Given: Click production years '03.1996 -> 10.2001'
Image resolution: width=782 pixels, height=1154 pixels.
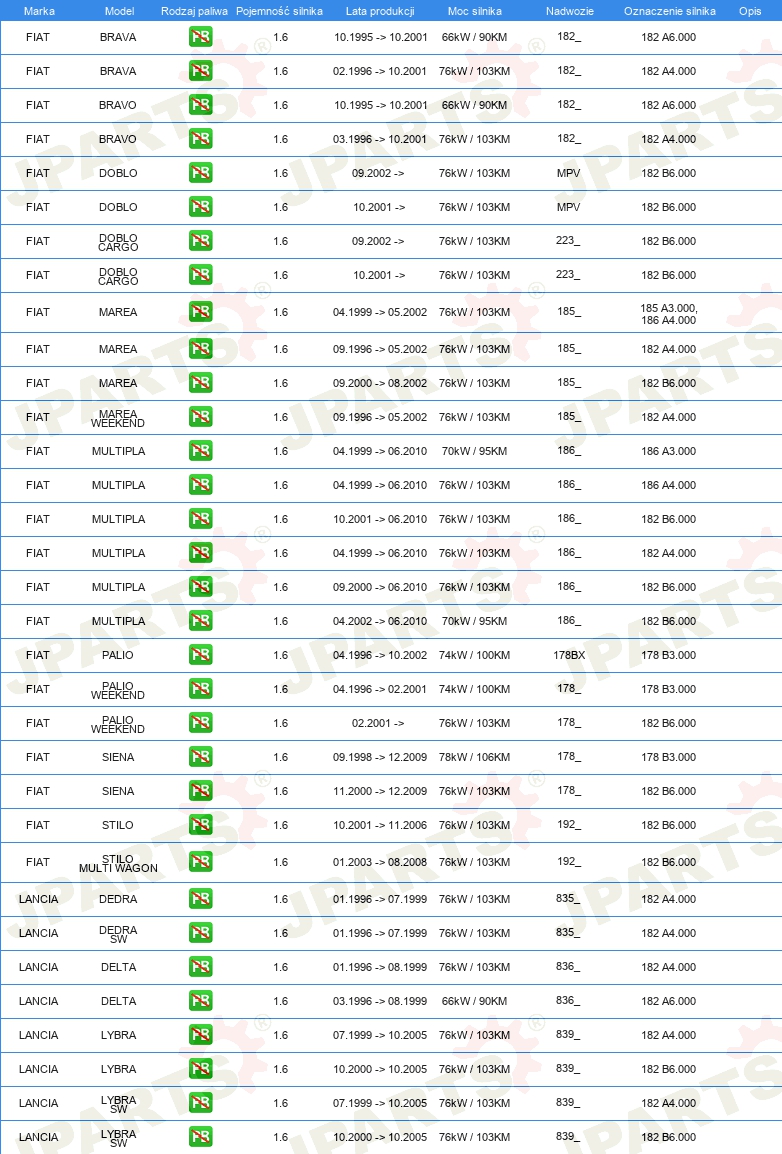Looking at the screenshot, I should pos(380,139).
